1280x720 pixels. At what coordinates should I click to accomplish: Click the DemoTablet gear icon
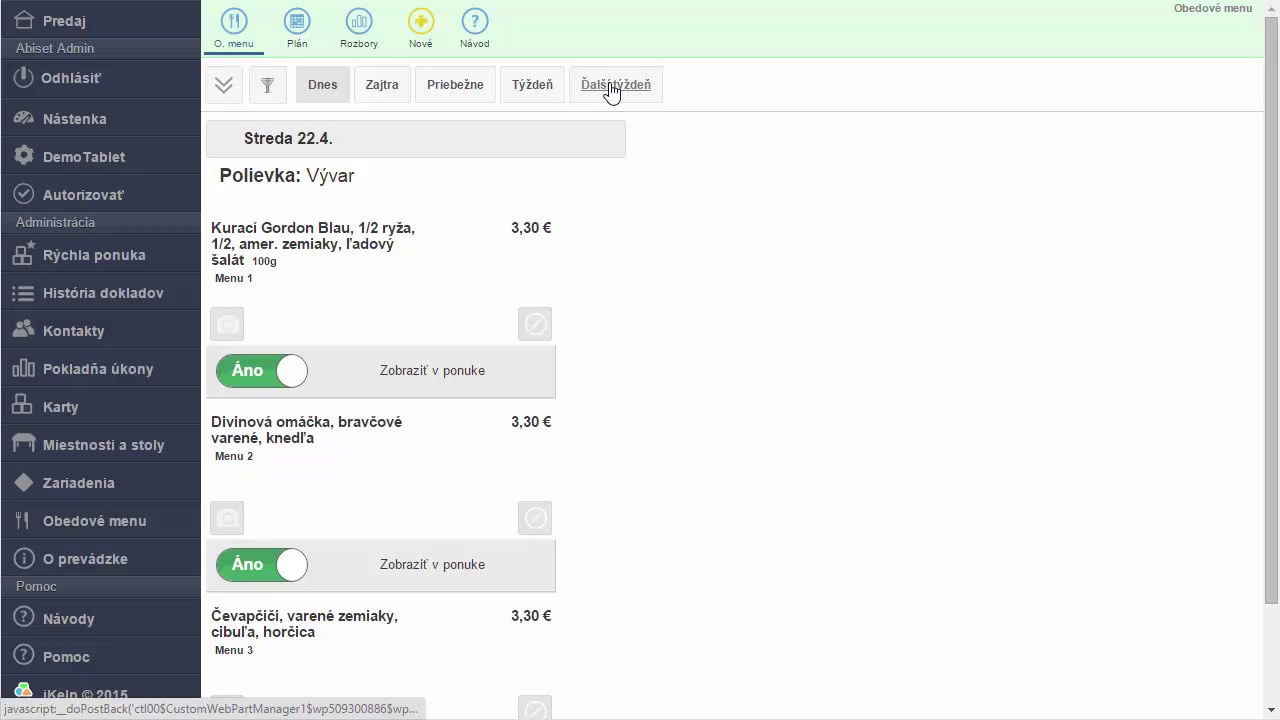pyautogui.click(x=24, y=156)
